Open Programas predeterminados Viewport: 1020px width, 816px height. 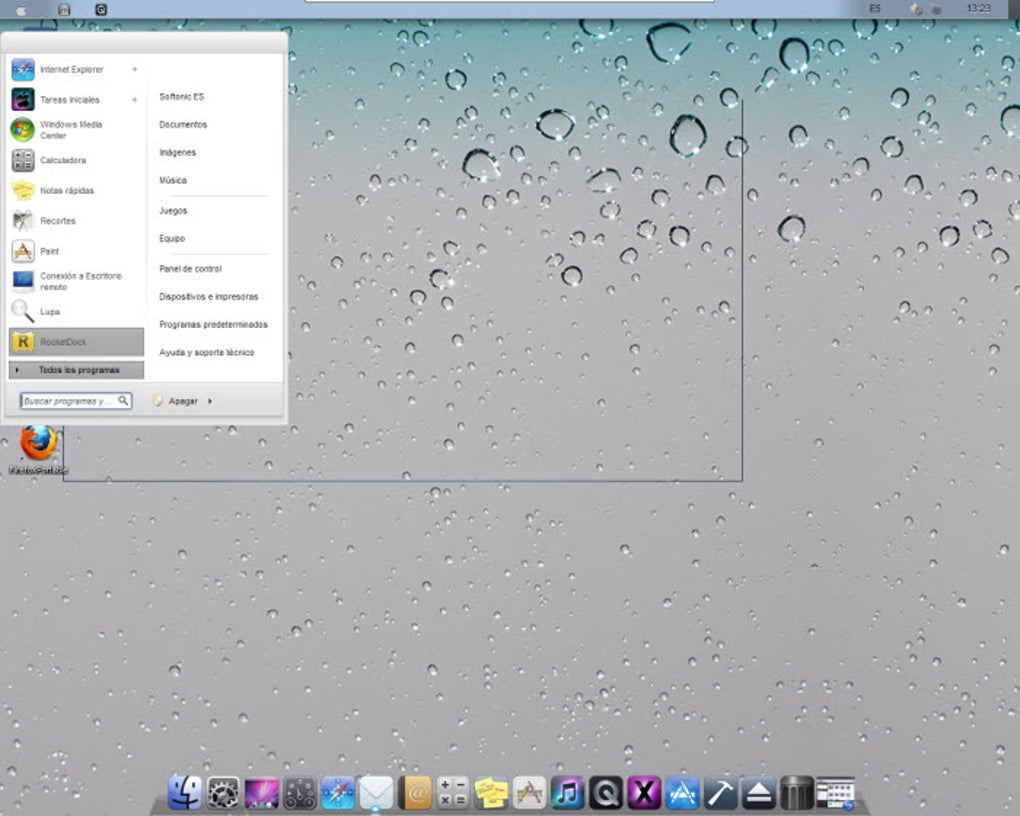tap(213, 325)
